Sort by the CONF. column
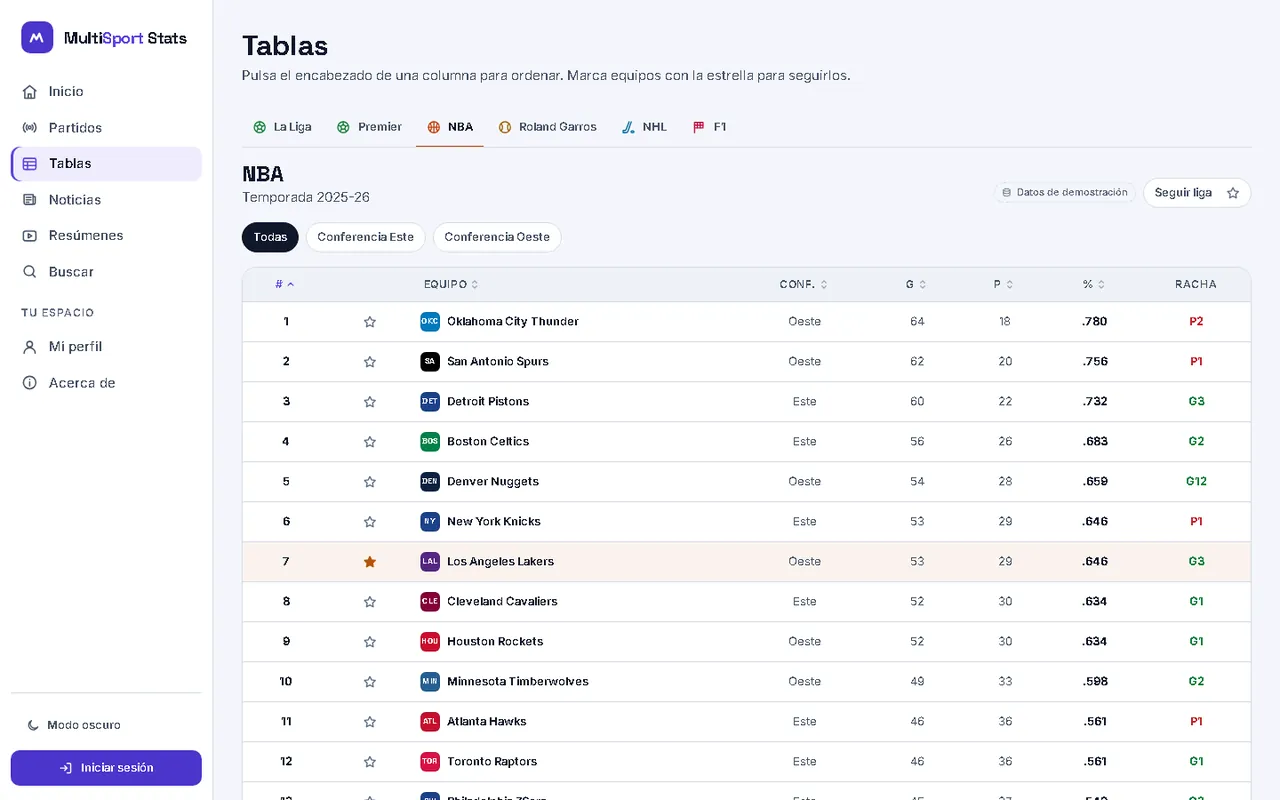 click(x=804, y=285)
